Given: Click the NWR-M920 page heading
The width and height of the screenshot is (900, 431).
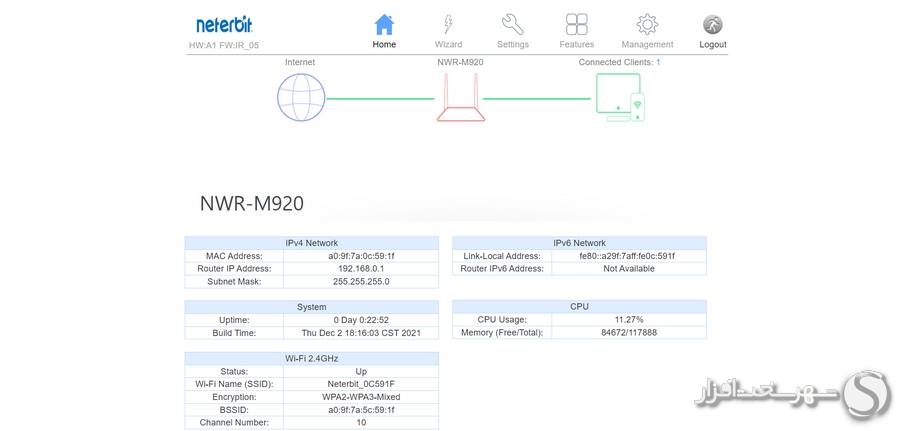Looking at the screenshot, I should (x=251, y=204).
